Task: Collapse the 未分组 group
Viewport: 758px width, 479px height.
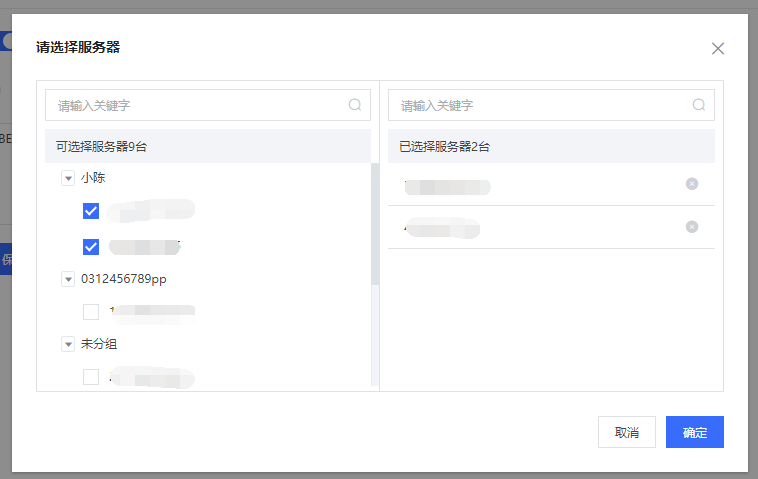Action: 68,345
